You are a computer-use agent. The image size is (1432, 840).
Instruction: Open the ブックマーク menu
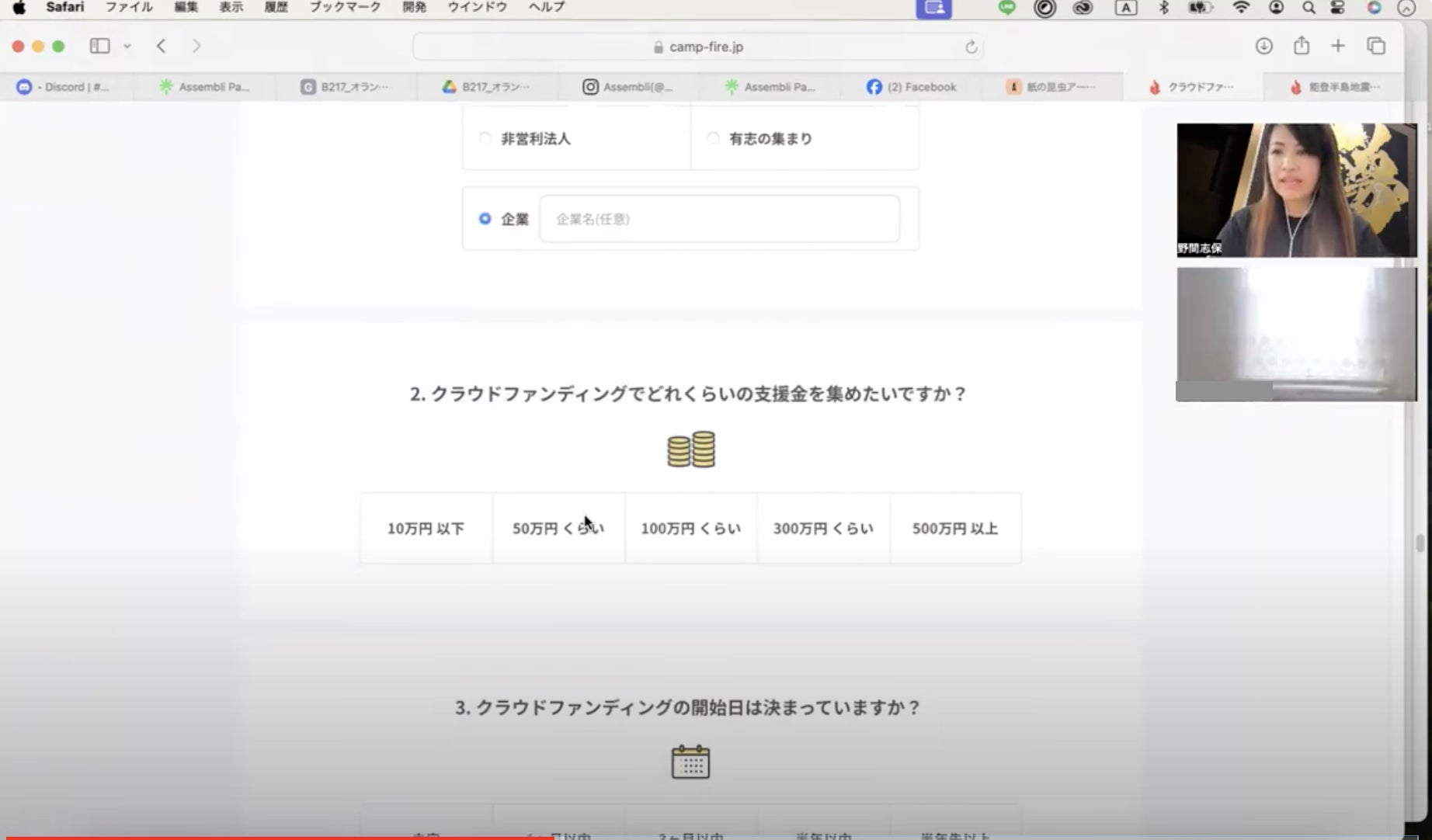coord(345,7)
